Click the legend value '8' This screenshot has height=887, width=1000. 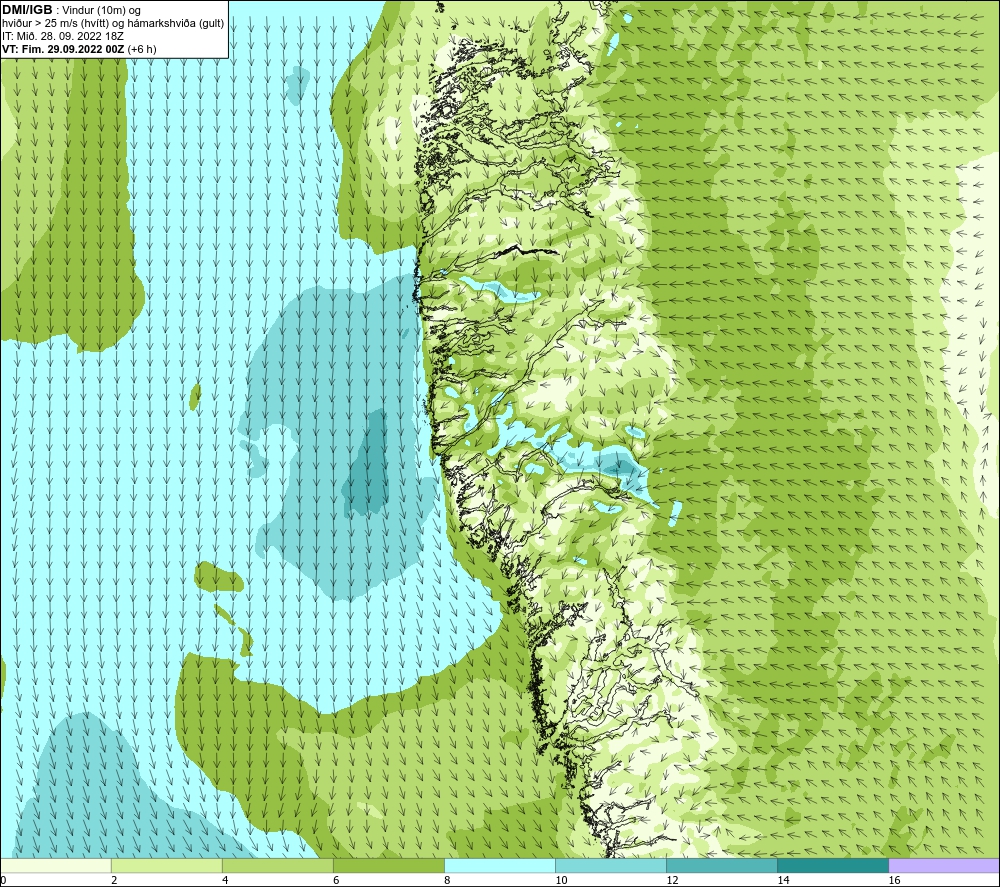point(447,880)
